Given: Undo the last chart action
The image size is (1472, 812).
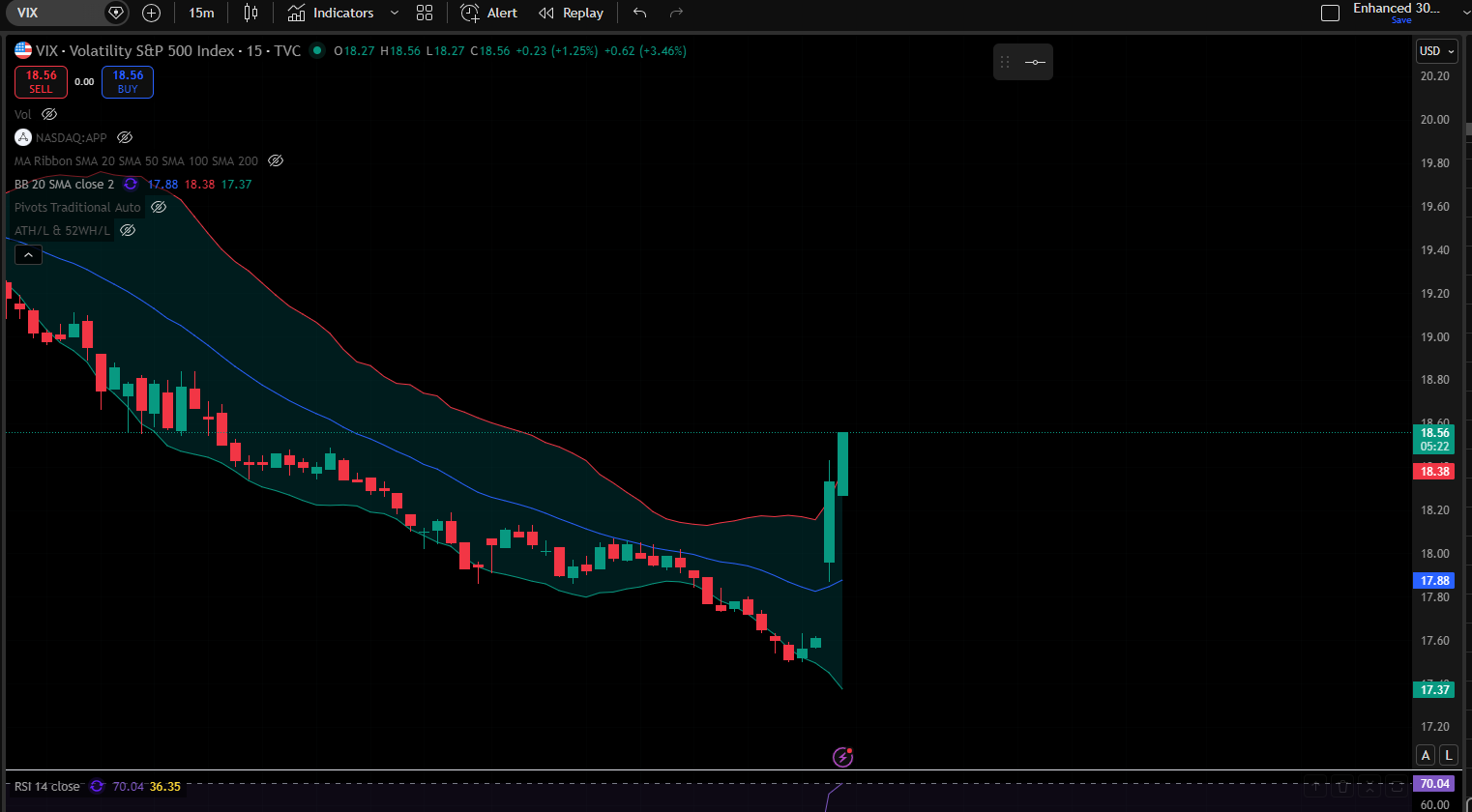Looking at the screenshot, I should pyautogui.click(x=639, y=13).
